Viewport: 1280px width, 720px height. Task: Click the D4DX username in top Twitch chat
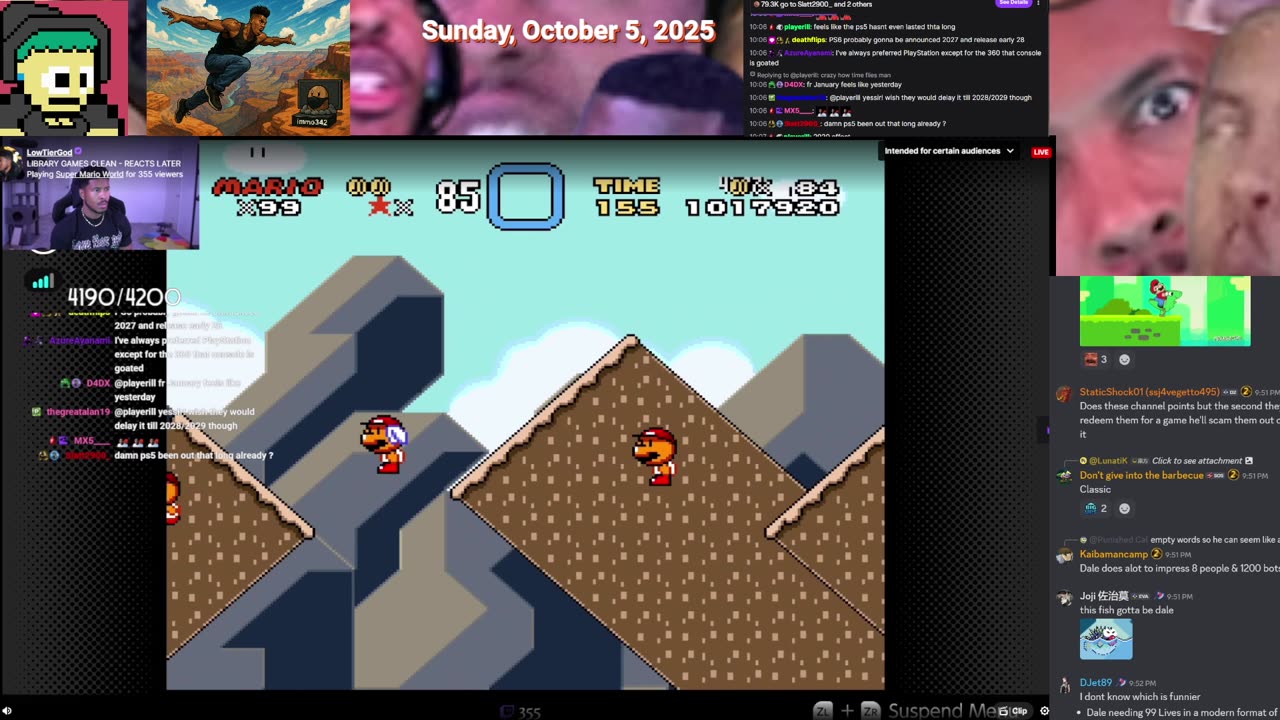794,85
